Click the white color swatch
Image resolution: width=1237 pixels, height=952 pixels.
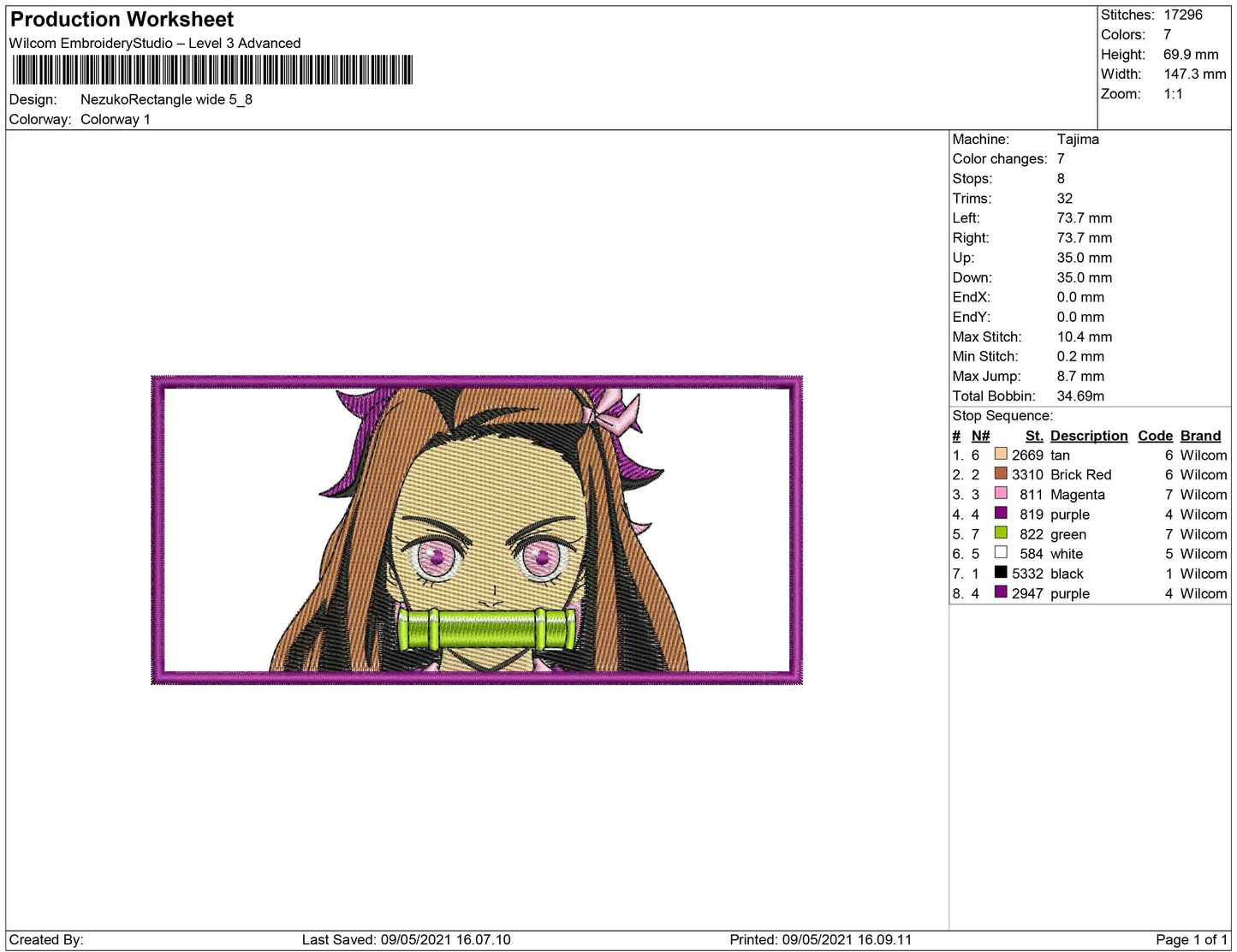pyautogui.click(x=1001, y=552)
